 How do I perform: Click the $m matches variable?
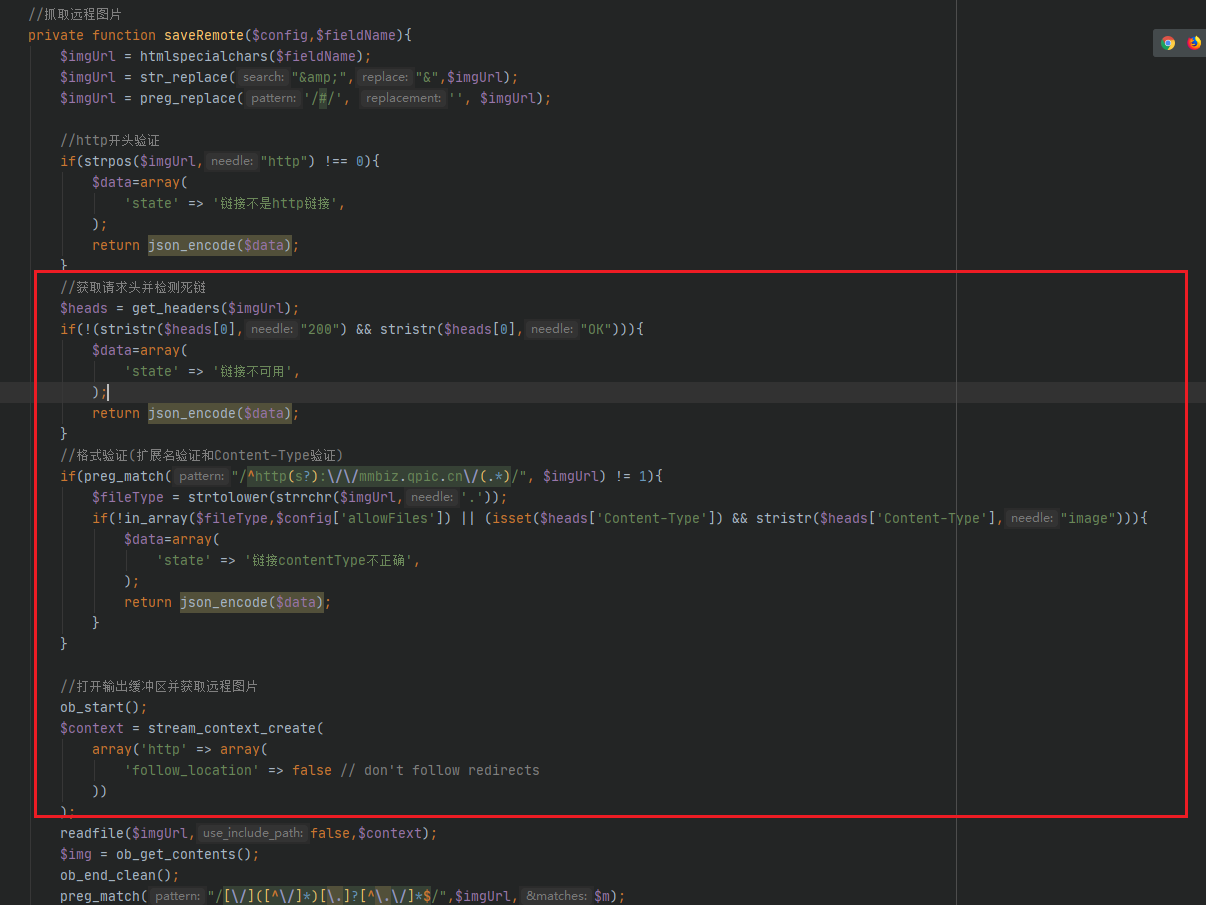coord(603,896)
